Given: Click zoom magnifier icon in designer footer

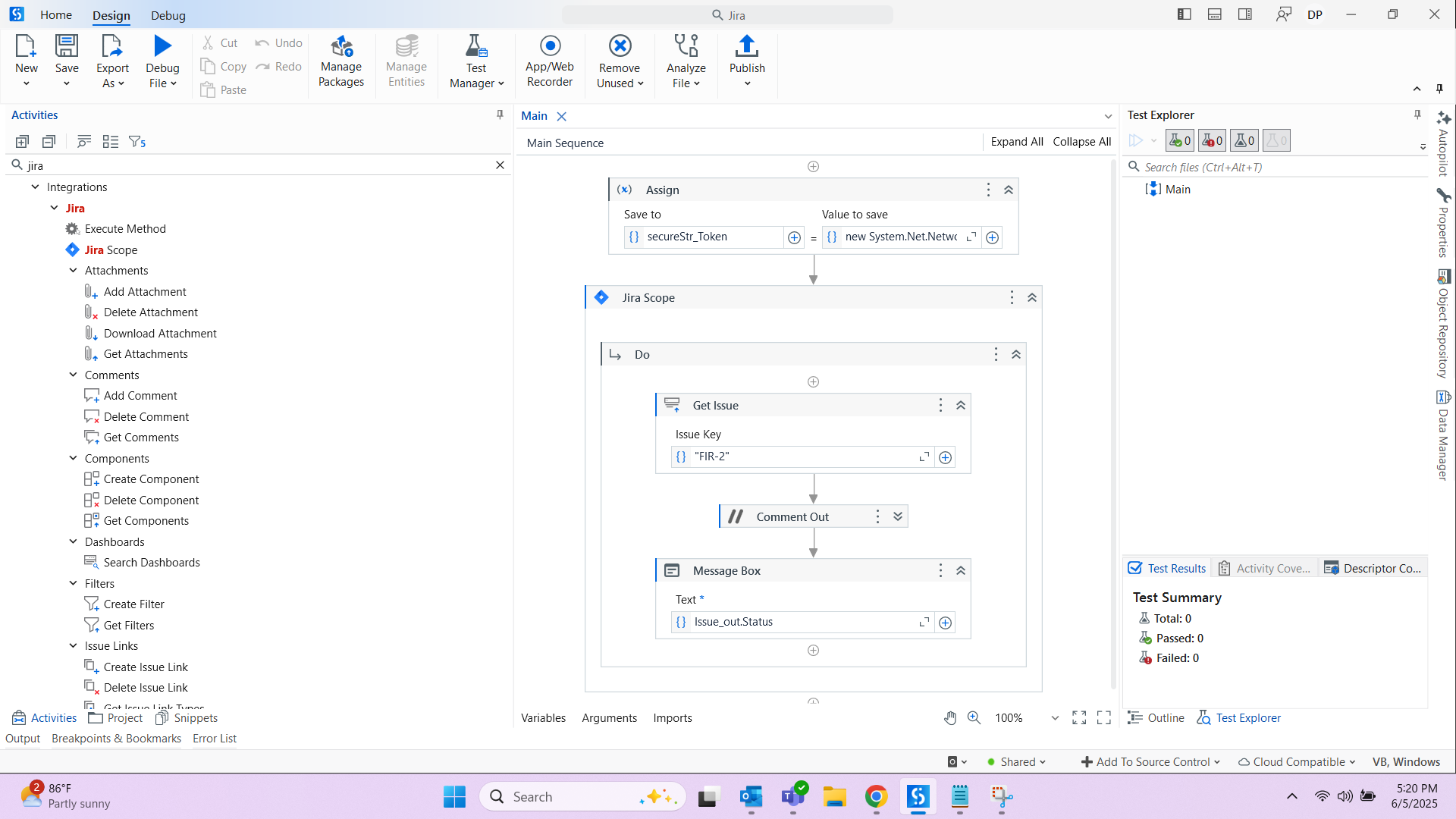Looking at the screenshot, I should 974,718.
